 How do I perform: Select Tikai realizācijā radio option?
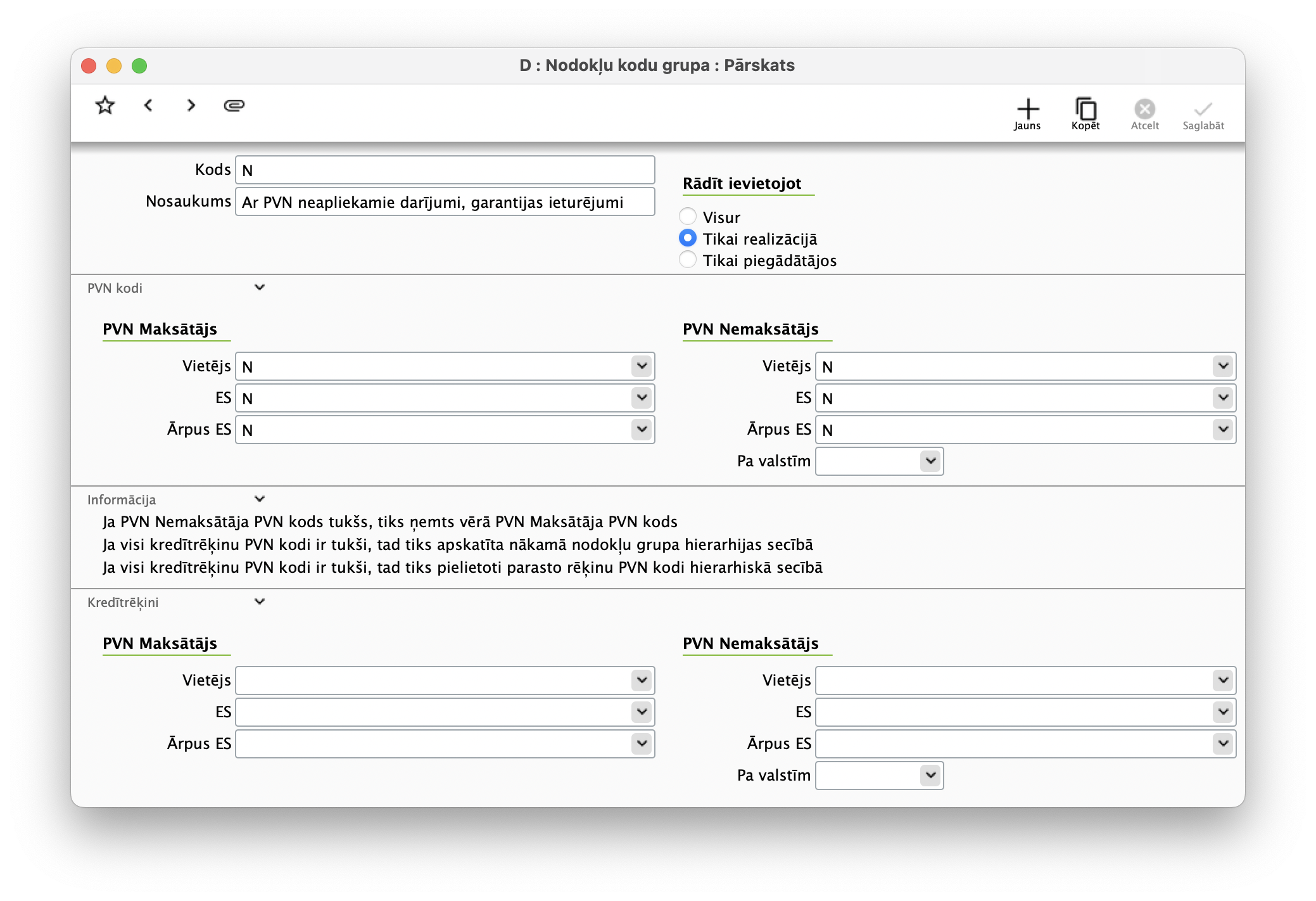tap(688, 238)
